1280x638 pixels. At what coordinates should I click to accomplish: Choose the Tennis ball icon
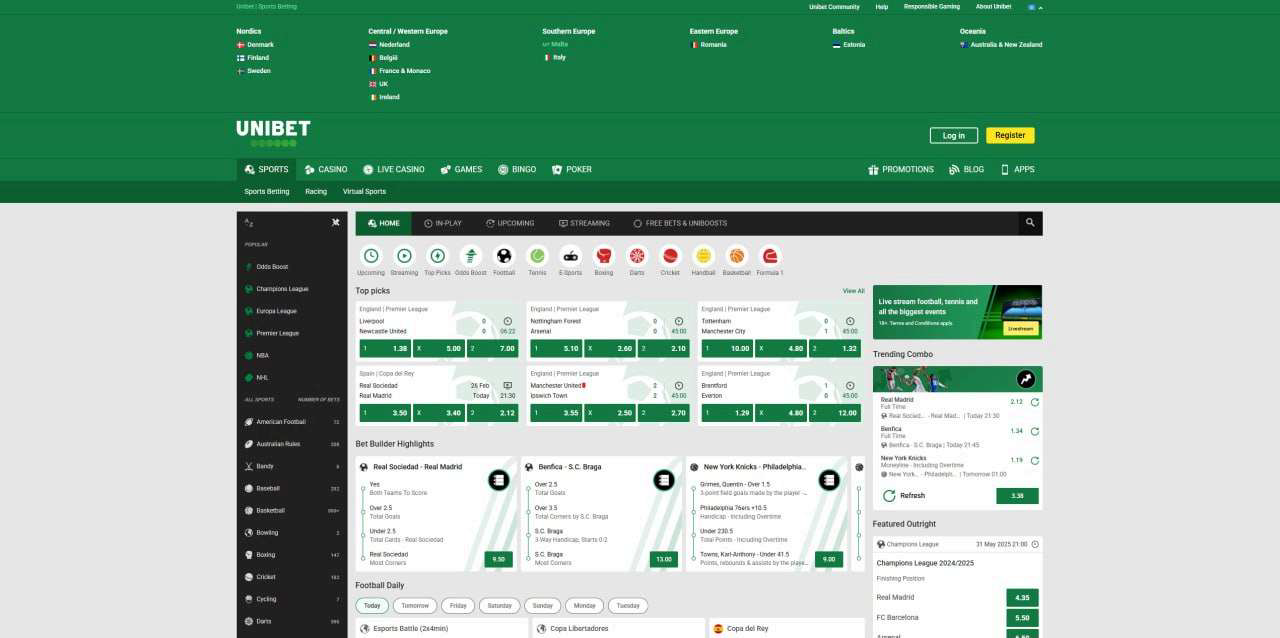[537, 256]
